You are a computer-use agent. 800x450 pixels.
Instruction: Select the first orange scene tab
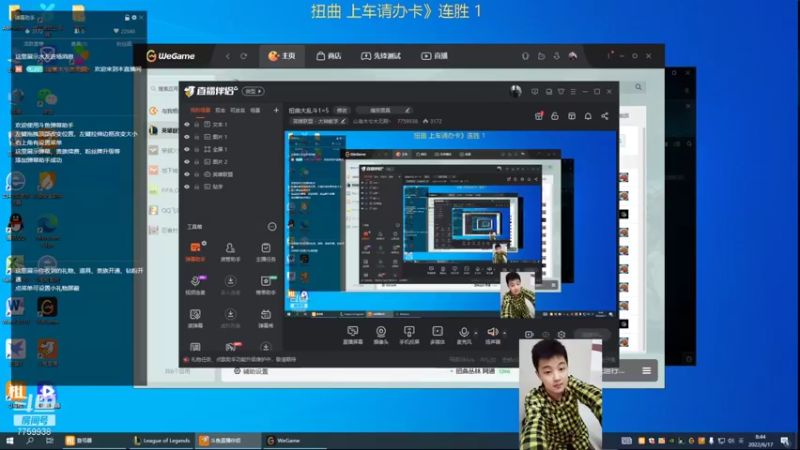200,110
